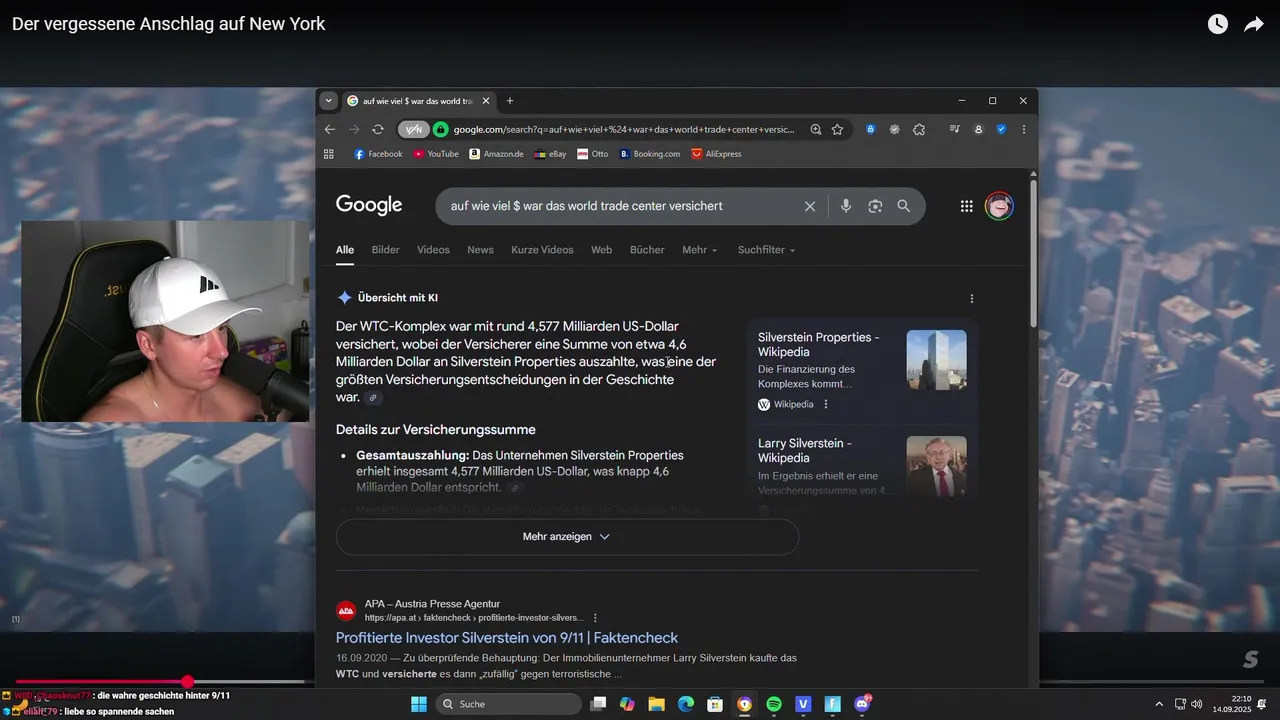Open media control playlist icon

pos(955,129)
